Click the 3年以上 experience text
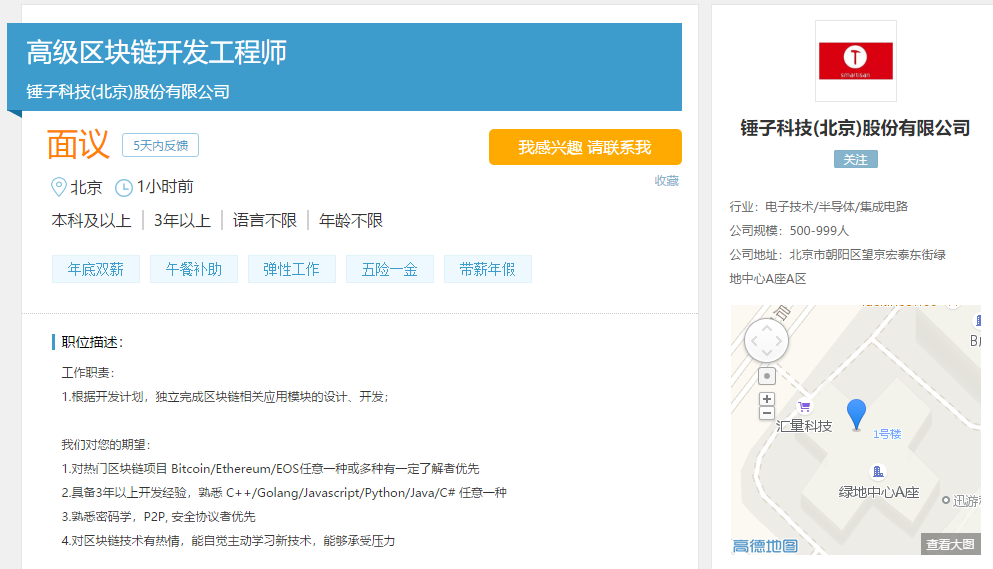The height and width of the screenshot is (569, 993). click(182, 221)
